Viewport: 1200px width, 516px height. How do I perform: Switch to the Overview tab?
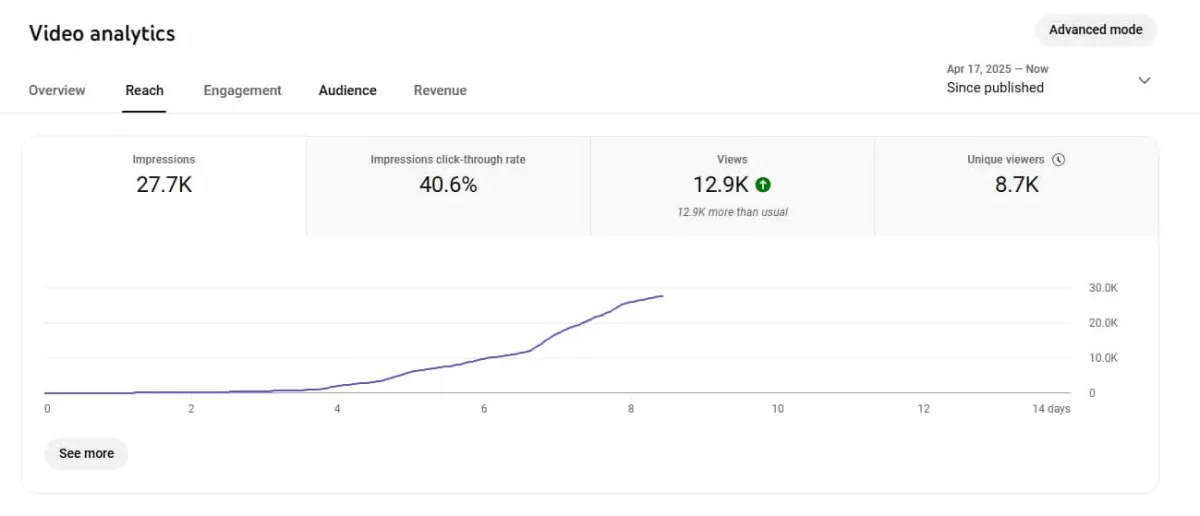click(57, 90)
